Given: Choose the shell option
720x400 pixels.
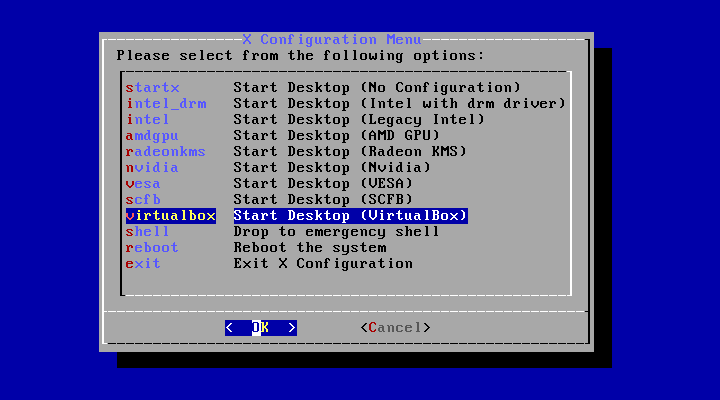Looking at the screenshot, I should [x=148, y=231].
